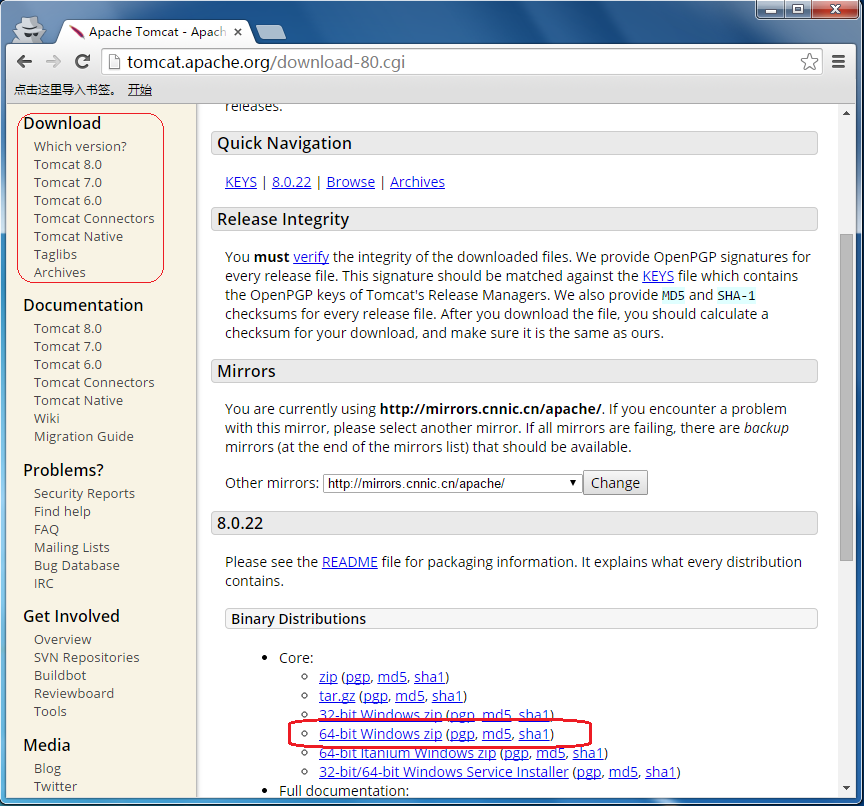Open Tomcat Native under Download
The image size is (864, 806).
click(78, 236)
